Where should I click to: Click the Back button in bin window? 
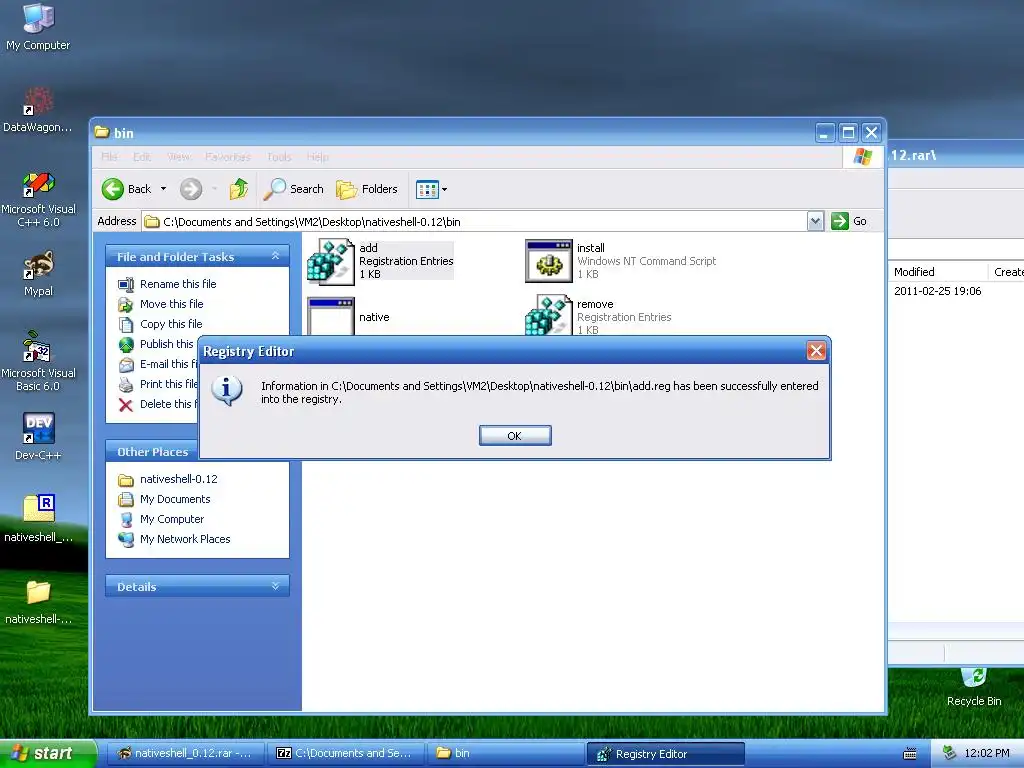(127, 189)
